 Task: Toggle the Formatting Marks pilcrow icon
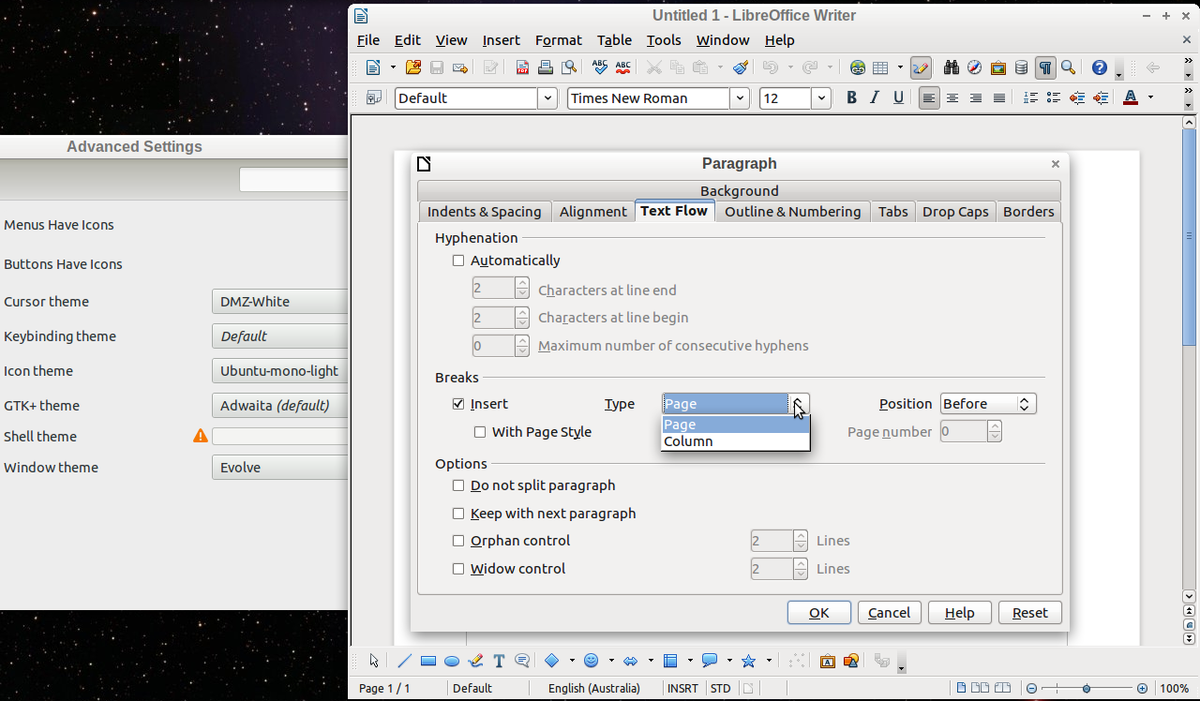pos(1045,68)
